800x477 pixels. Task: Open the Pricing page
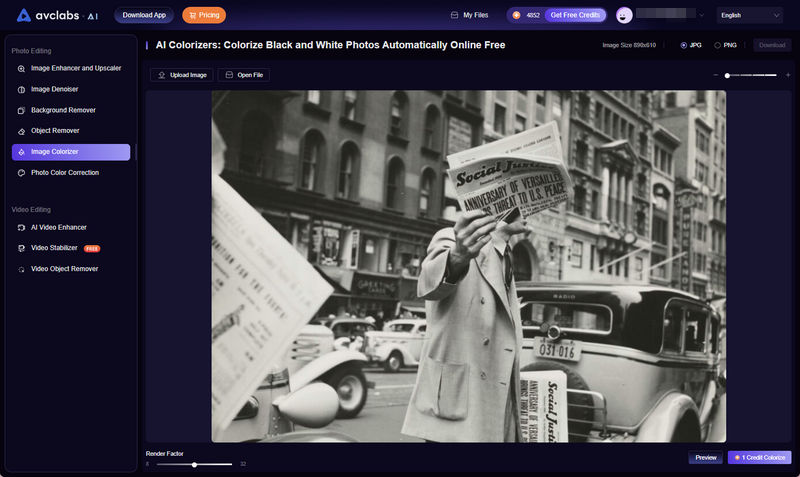point(204,15)
